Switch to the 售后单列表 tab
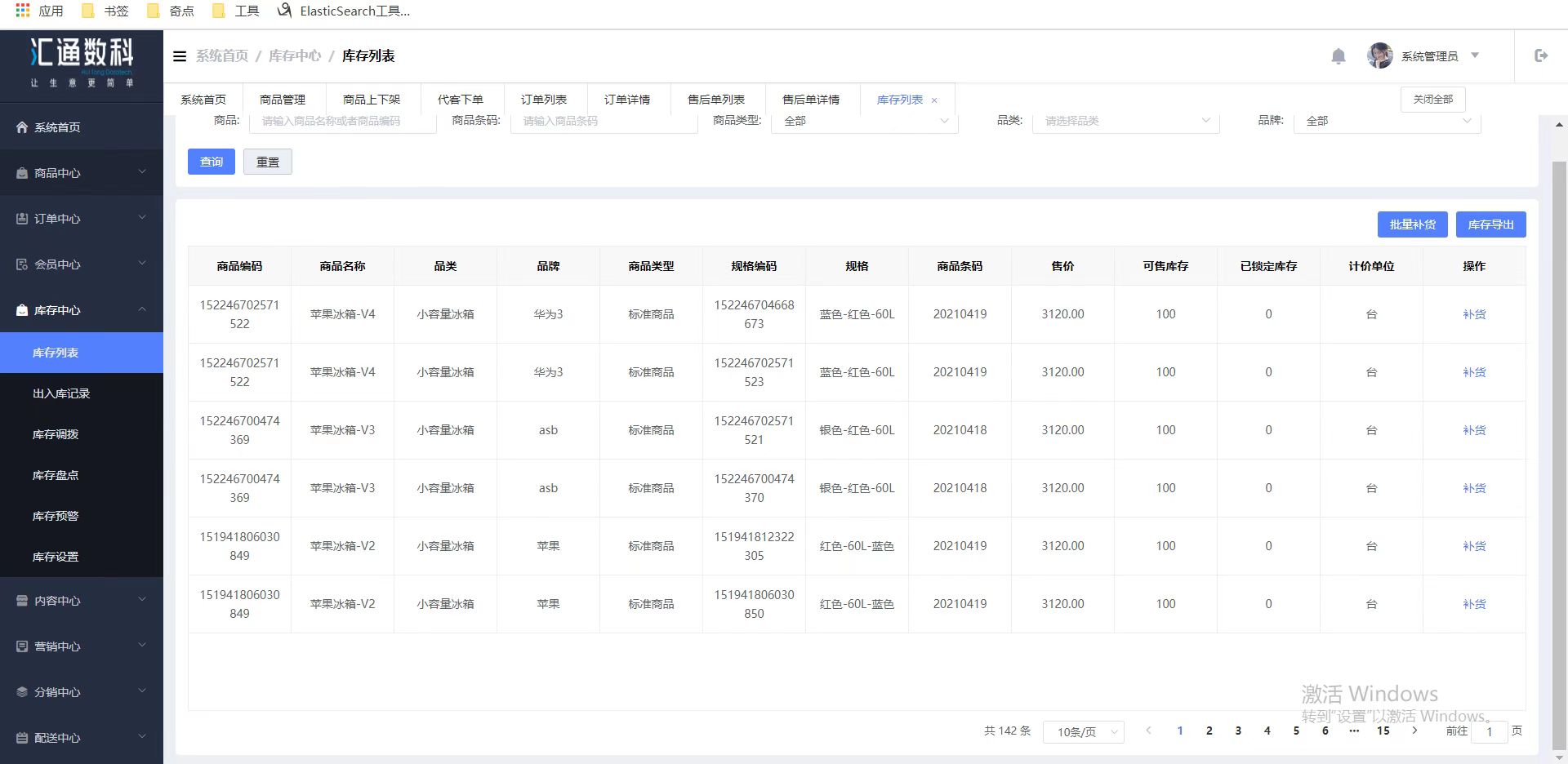 (716, 100)
